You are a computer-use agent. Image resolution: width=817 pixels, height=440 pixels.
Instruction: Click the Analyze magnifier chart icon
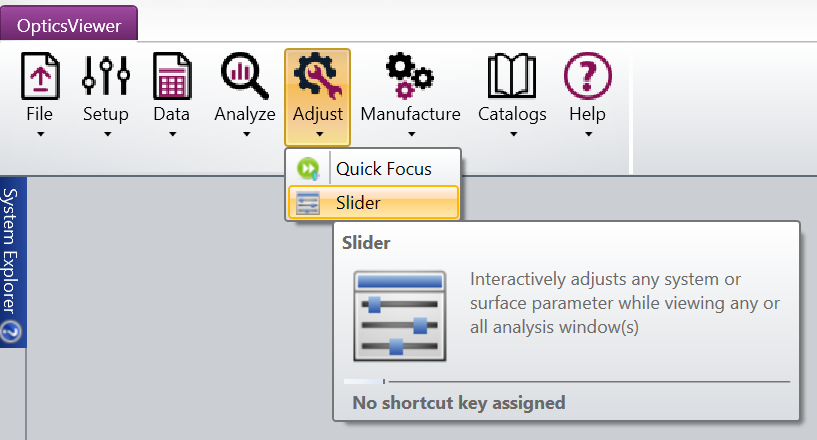(x=244, y=76)
